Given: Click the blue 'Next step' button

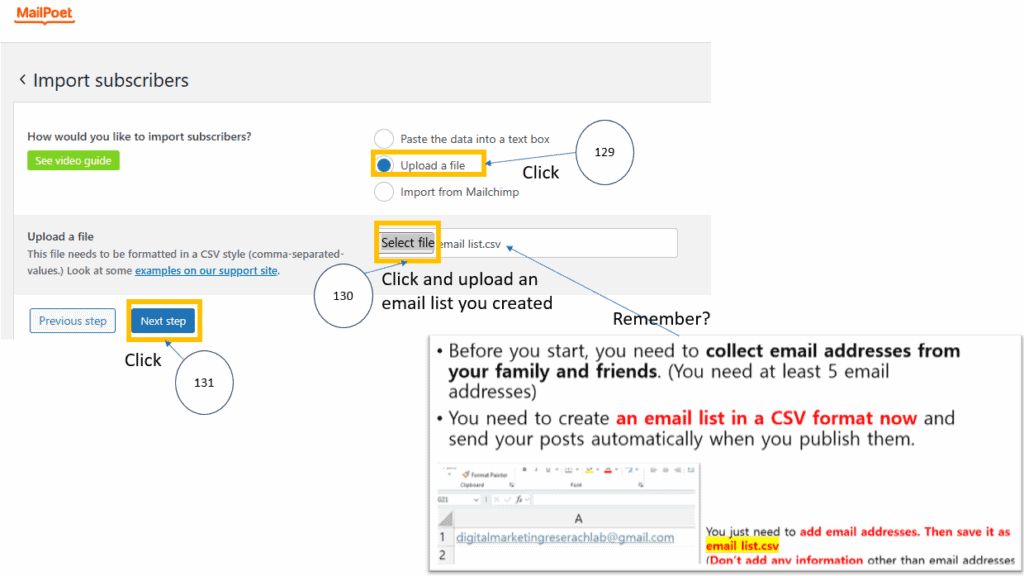Looking at the screenshot, I should tap(163, 321).
